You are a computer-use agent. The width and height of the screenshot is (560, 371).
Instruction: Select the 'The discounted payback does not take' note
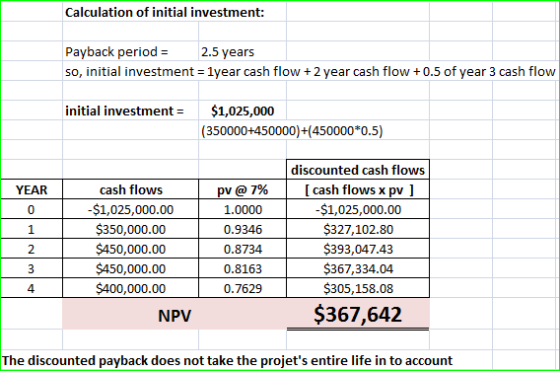click(x=227, y=360)
